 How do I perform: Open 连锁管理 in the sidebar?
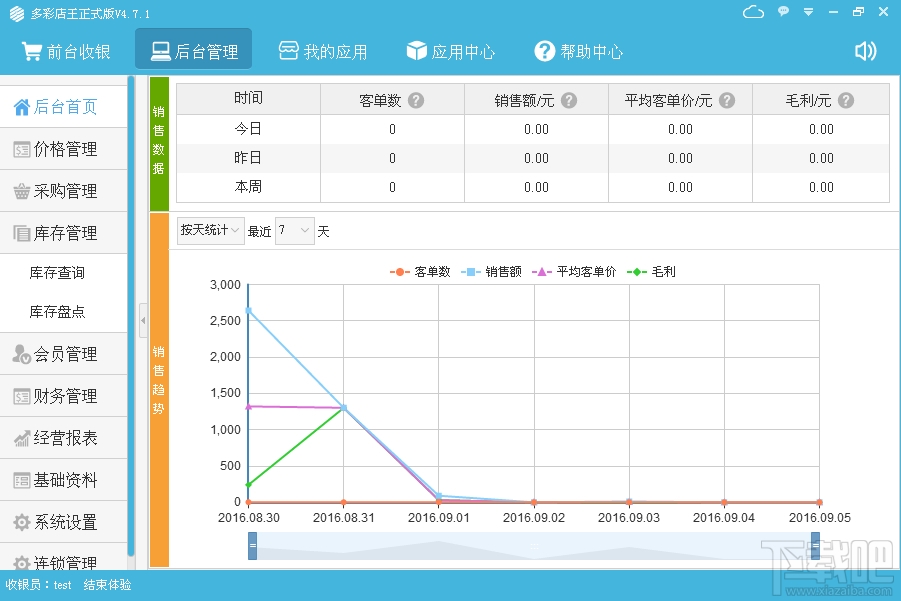(x=63, y=557)
